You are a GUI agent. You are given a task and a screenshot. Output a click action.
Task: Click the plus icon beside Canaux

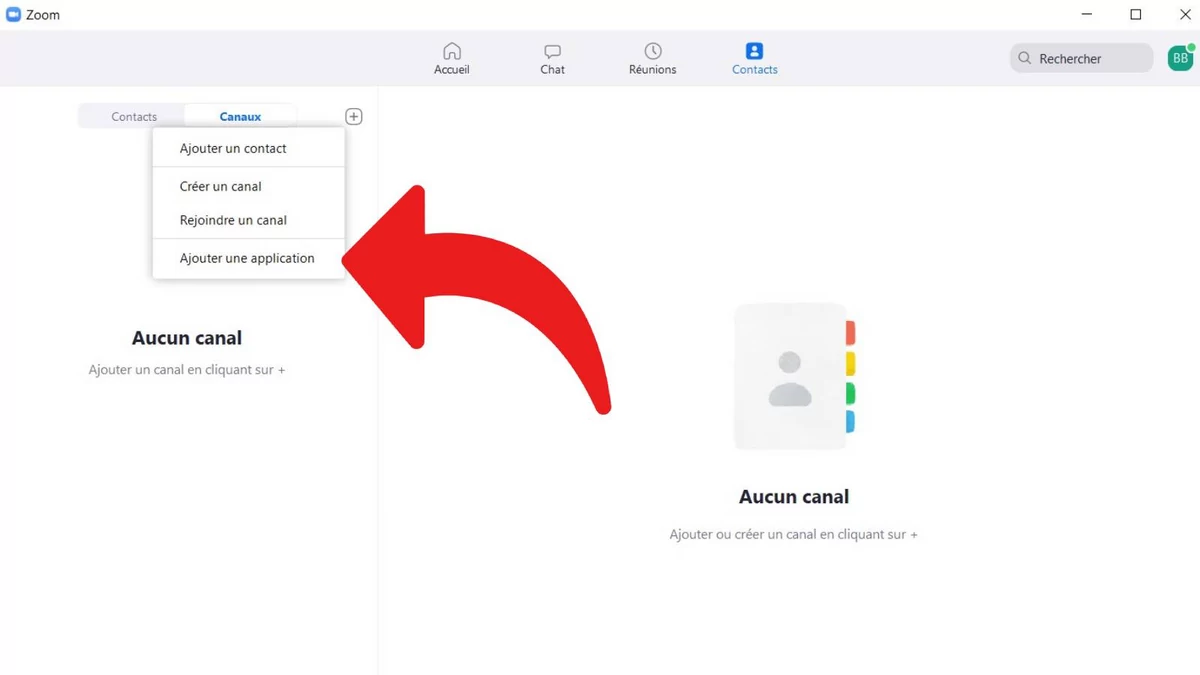click(x=354, y=117)
